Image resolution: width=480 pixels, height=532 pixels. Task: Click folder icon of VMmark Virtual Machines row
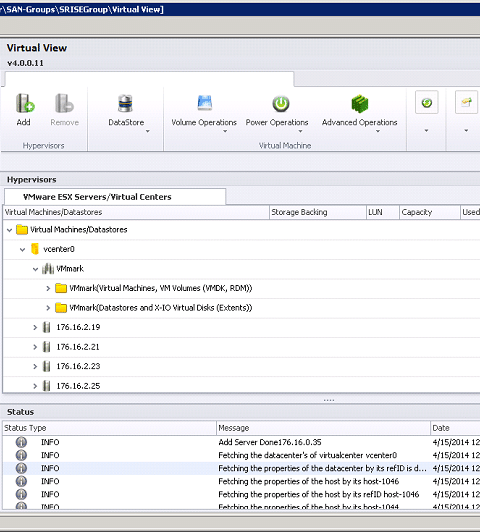point(61,288)
